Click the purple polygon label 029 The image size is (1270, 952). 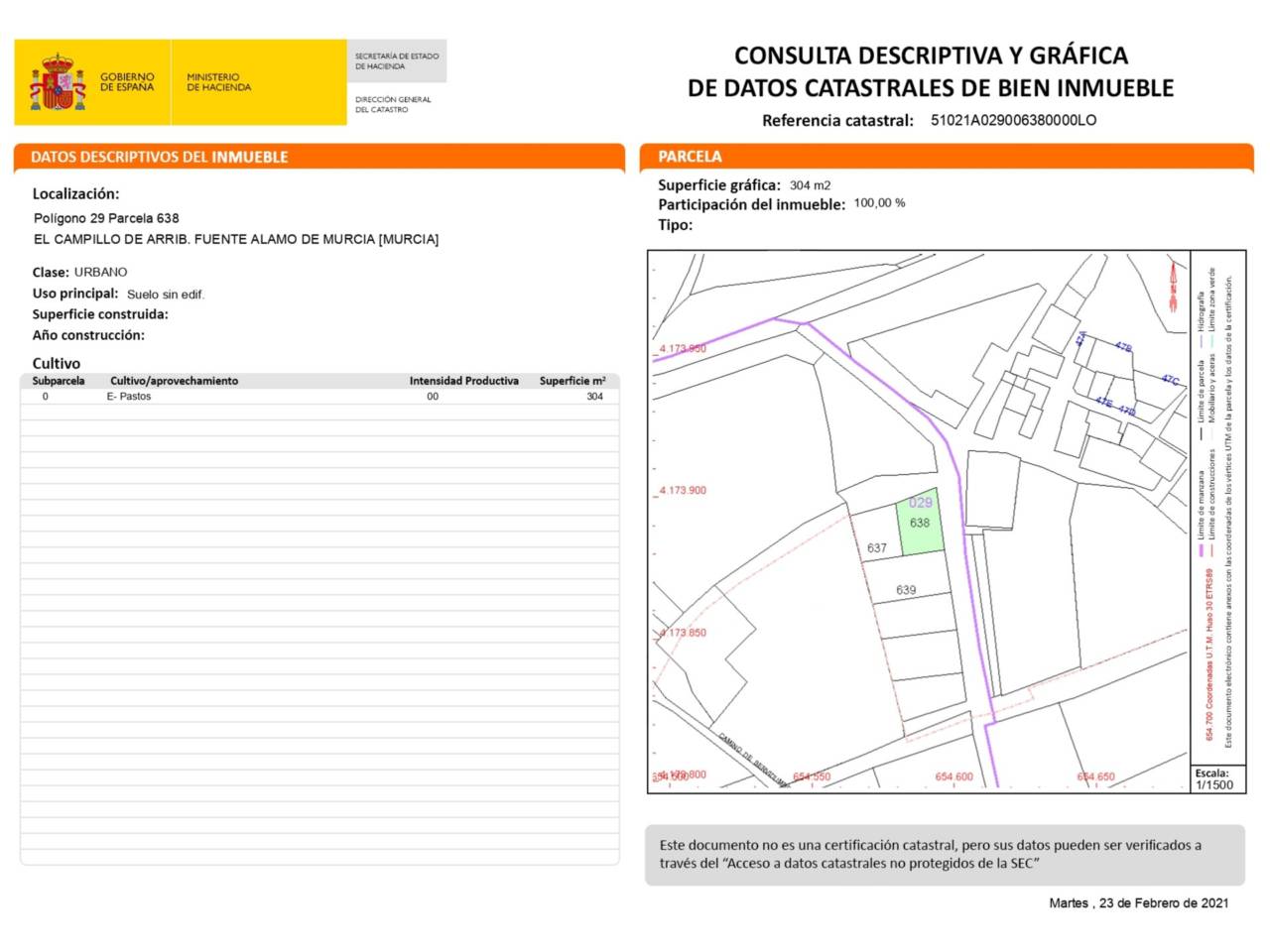coord(921,503)
